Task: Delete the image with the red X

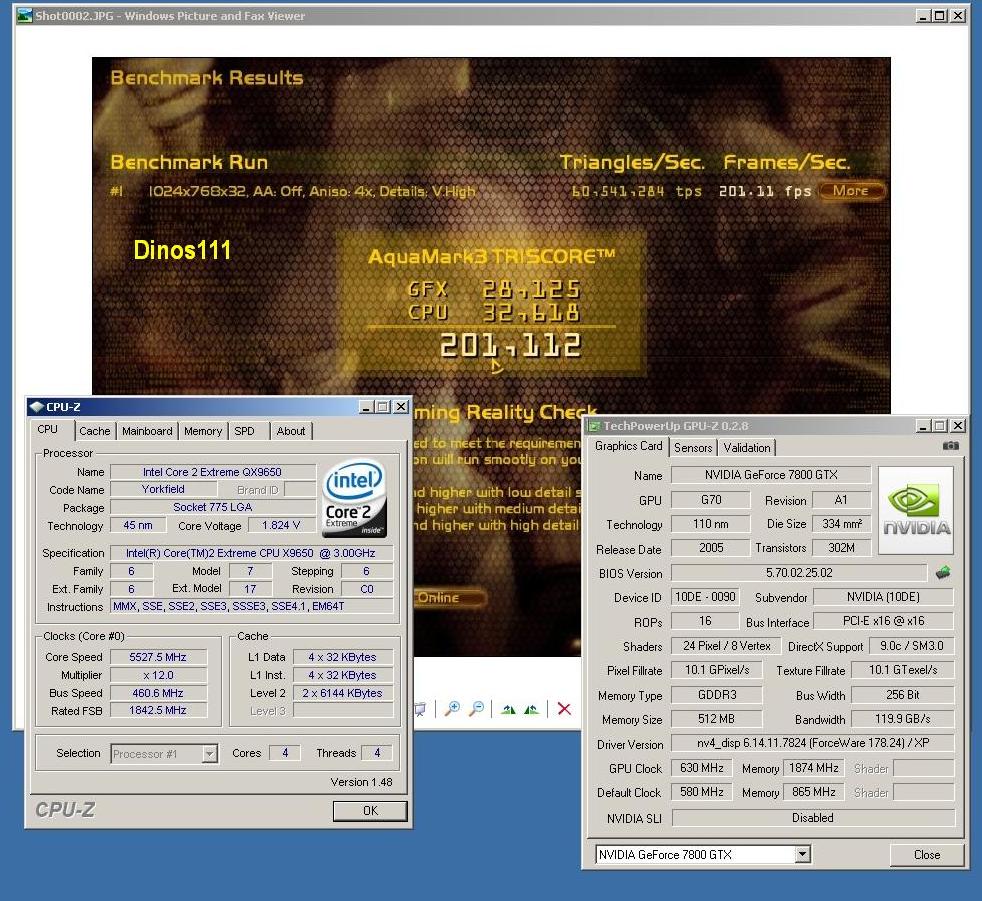Action: [x=564, y=709]
